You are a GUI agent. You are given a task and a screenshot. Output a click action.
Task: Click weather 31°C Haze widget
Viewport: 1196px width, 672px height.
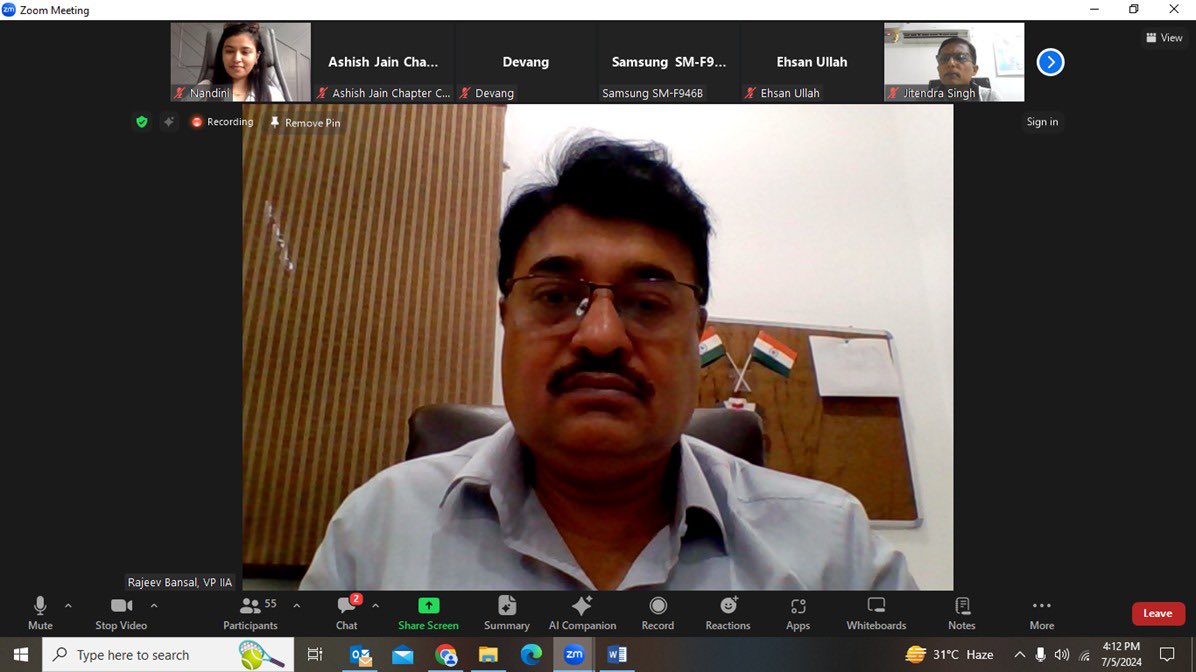point(950,654)
